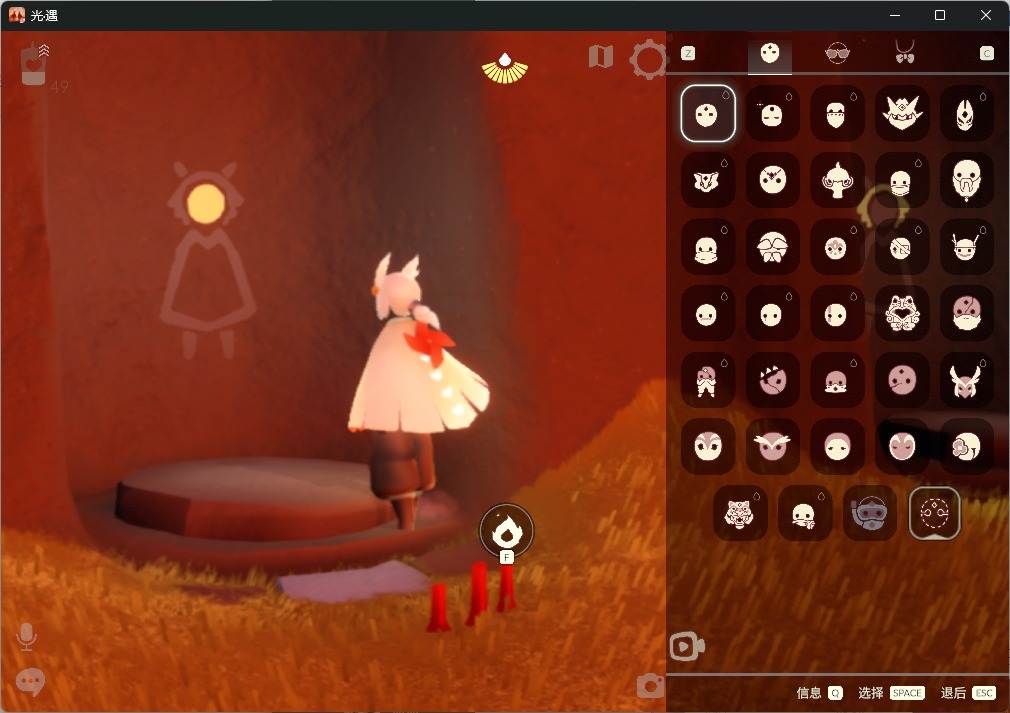Equip the pink spiked eyepatch mask
This screenshot has height=713, width=1010.
(x=772, y=380)
